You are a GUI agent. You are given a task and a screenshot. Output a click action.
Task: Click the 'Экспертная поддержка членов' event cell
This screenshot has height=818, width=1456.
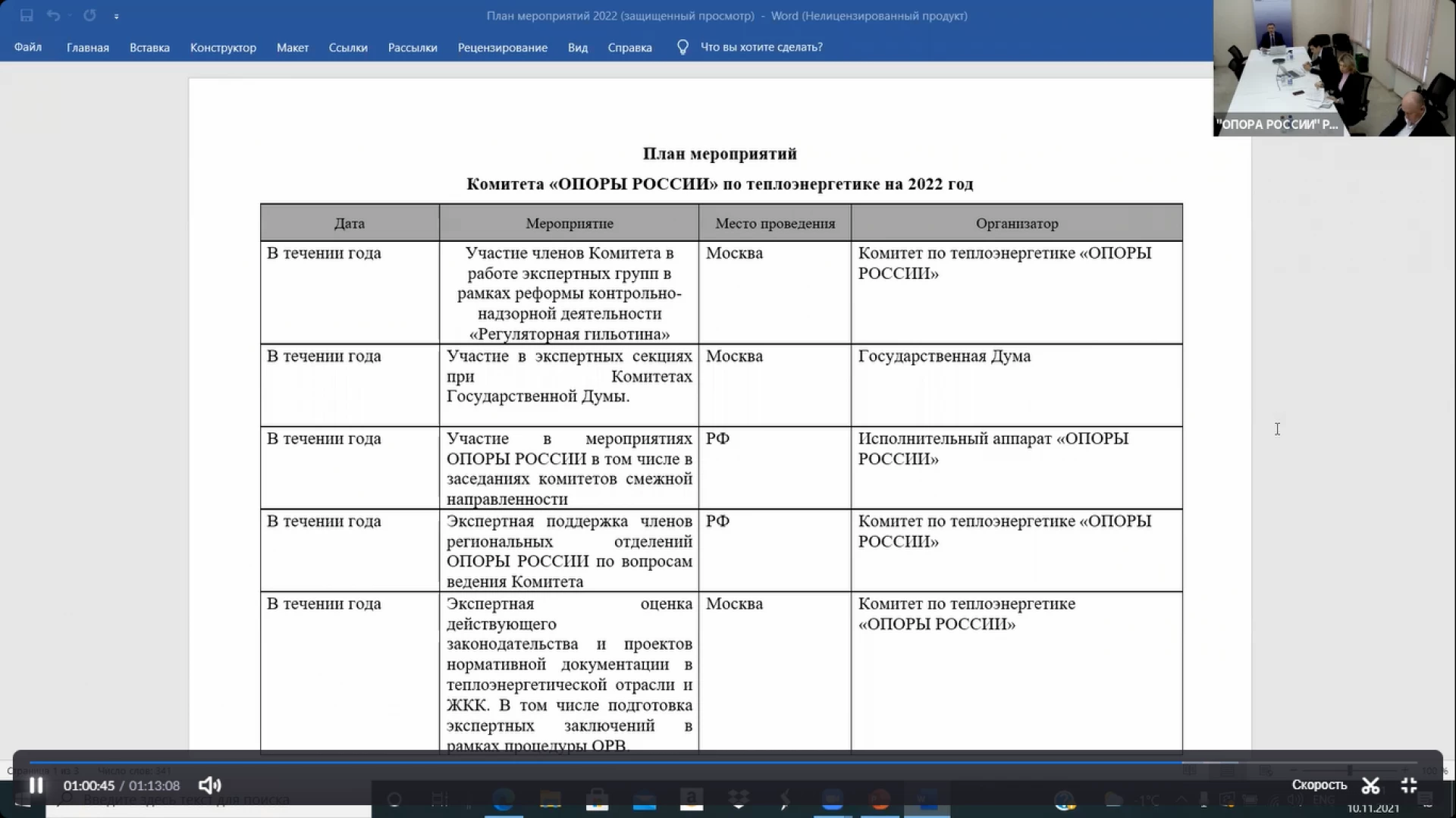click(x=570, y=551)
